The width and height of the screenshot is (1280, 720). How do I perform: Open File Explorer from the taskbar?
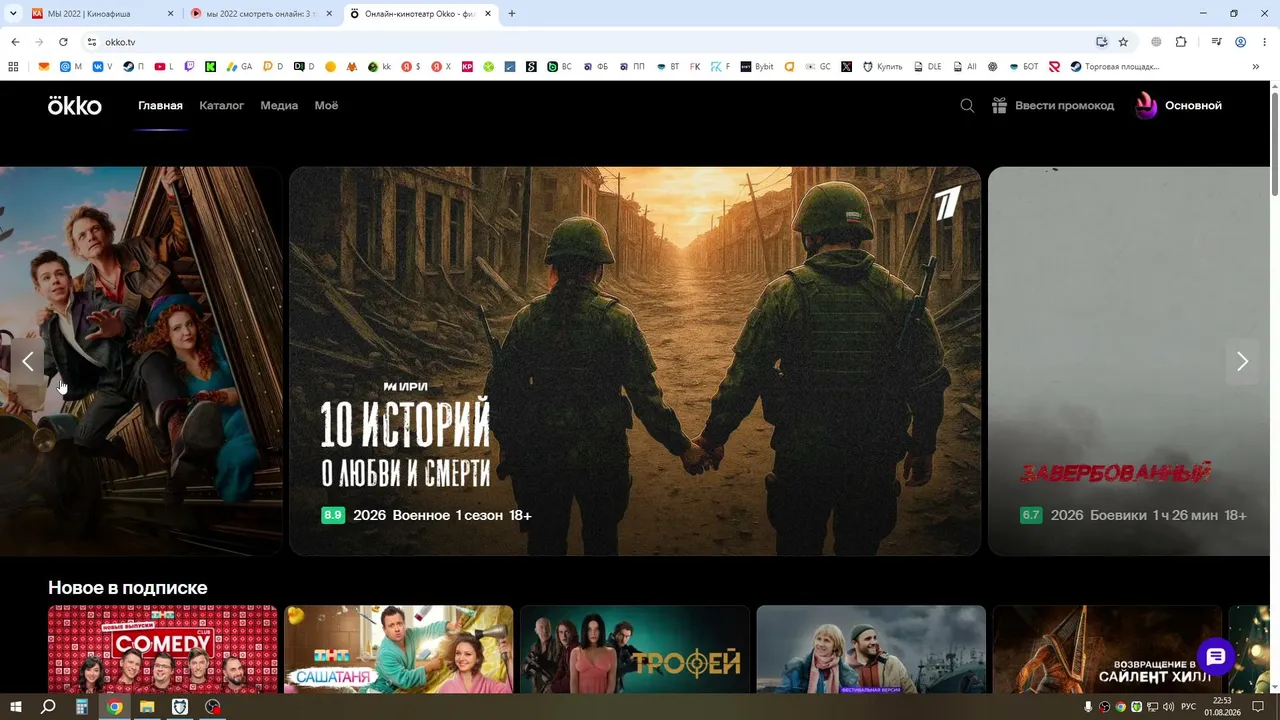coord(147,707)
